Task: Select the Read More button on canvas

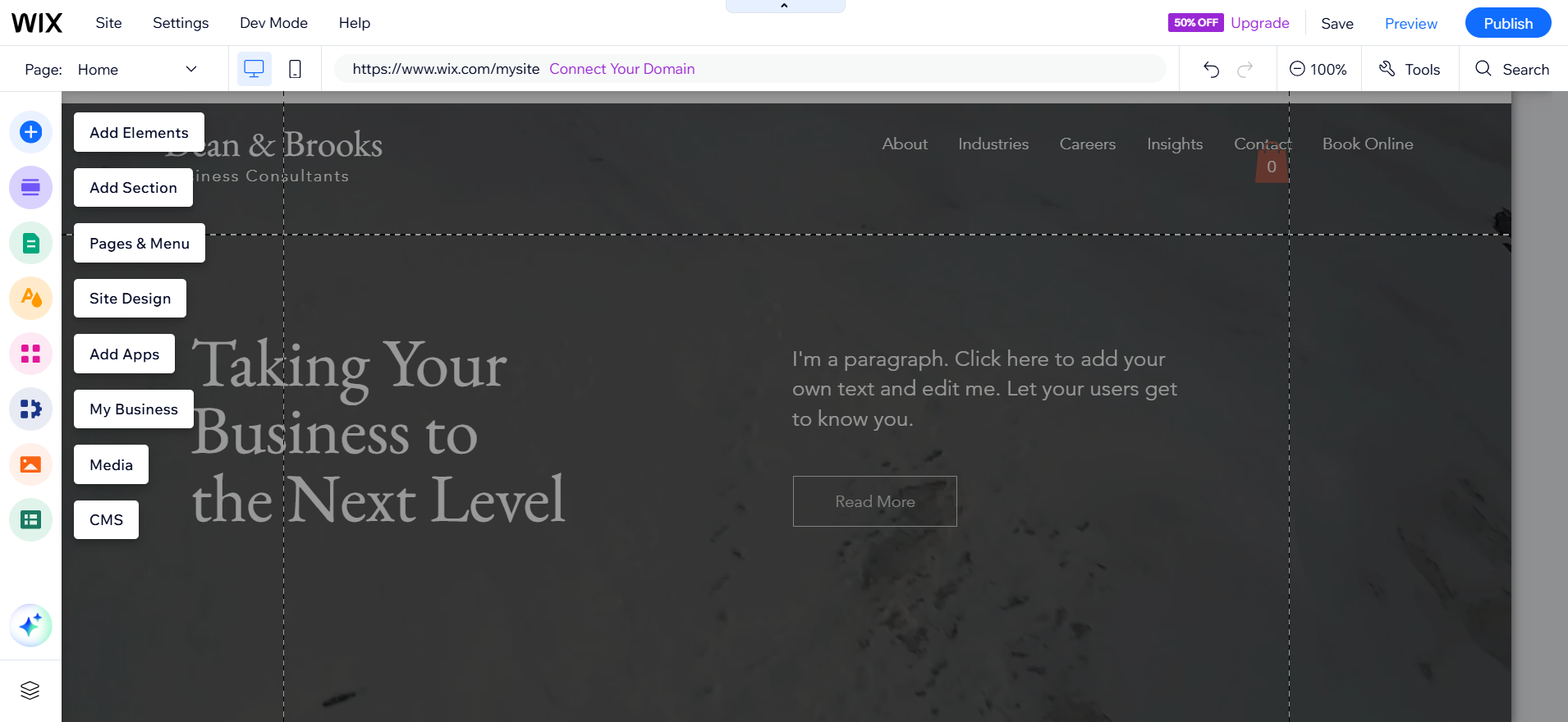Action: click(x=875, y=501)
